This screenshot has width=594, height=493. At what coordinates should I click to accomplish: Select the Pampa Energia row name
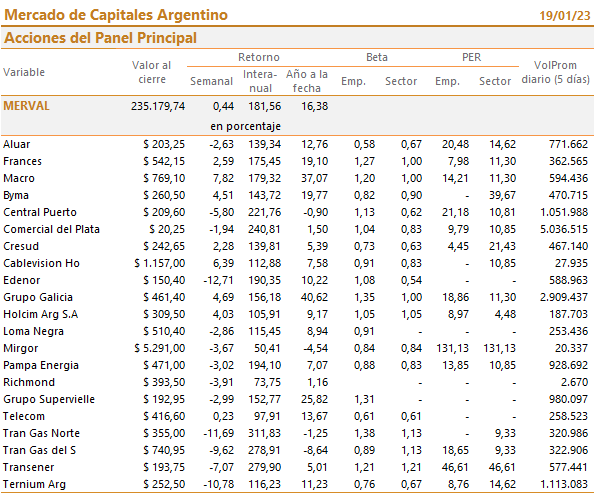[41, 366]
